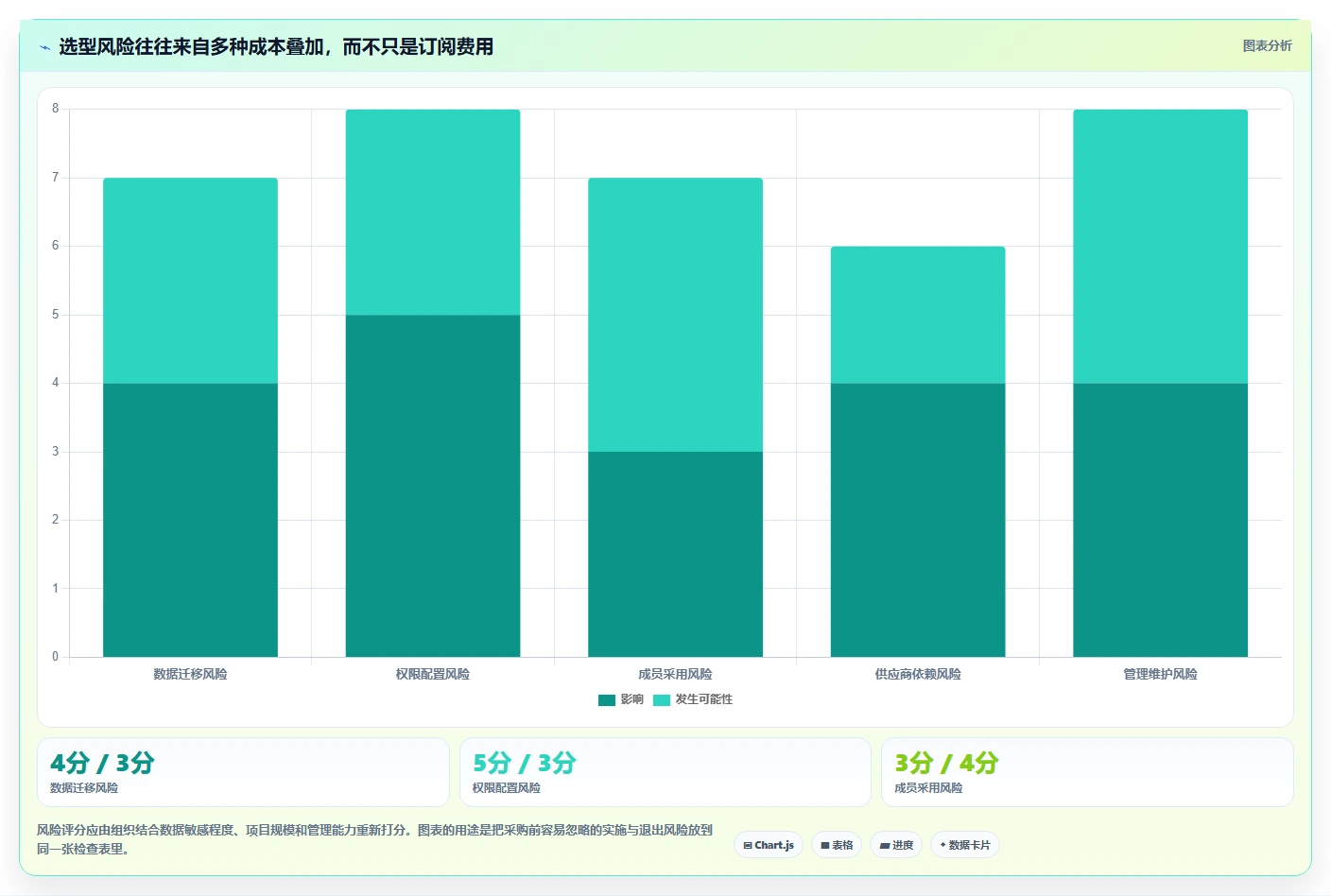Viewport: 1331px width, 896px height.
Task: Click the lightning icon beside the card title
Action: (x=44, y=47)
